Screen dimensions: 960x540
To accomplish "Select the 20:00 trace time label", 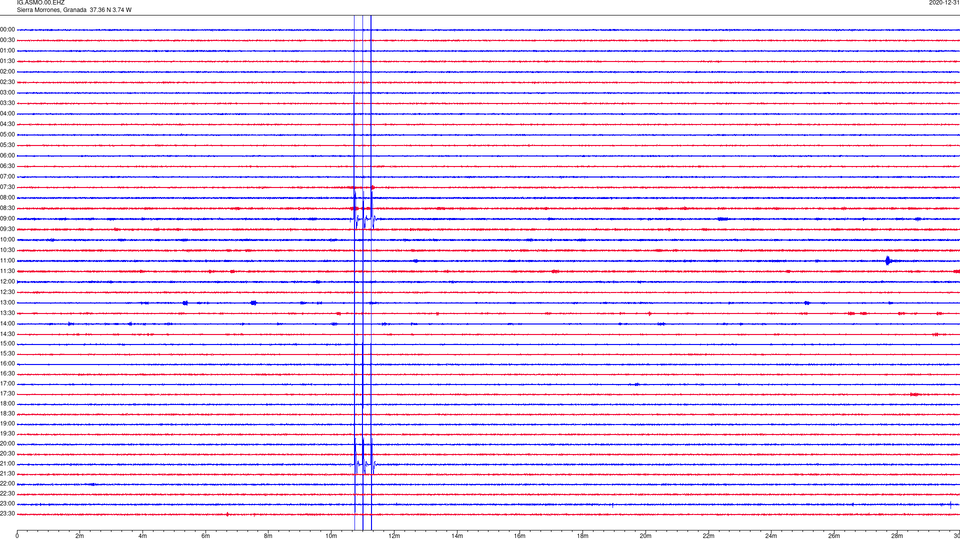I will click(x=7, y=444).
